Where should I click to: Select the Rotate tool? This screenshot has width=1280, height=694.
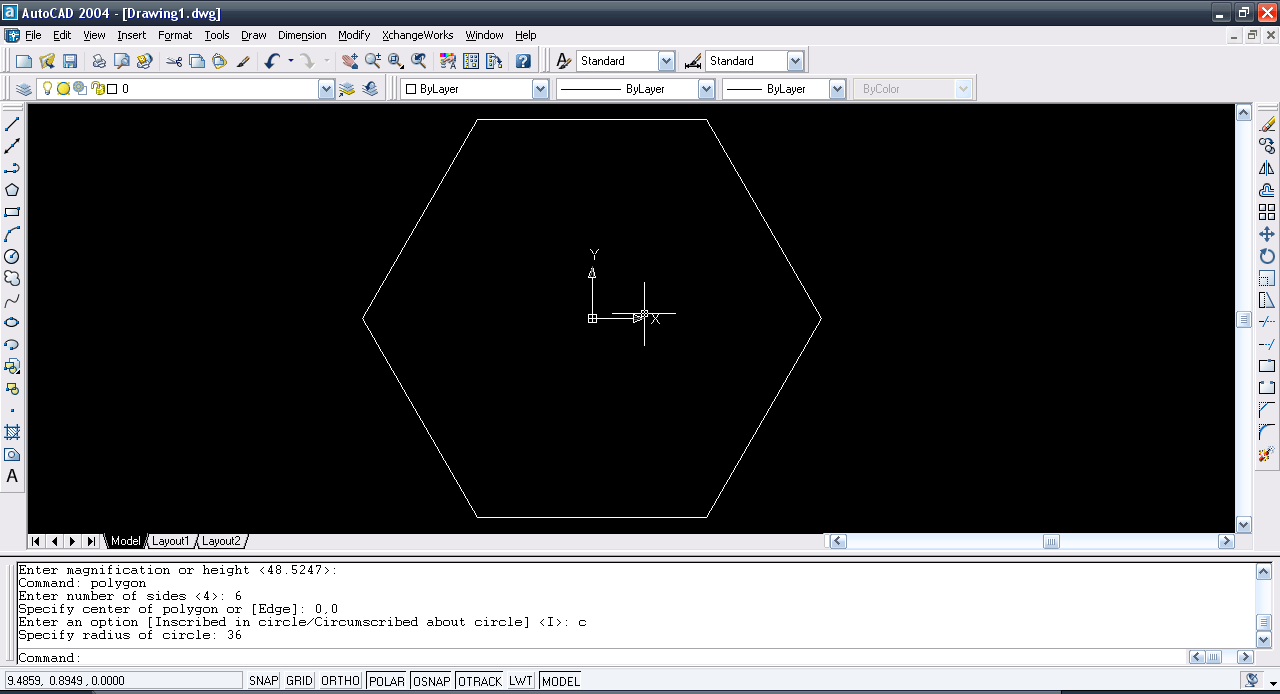[1267, 256]
